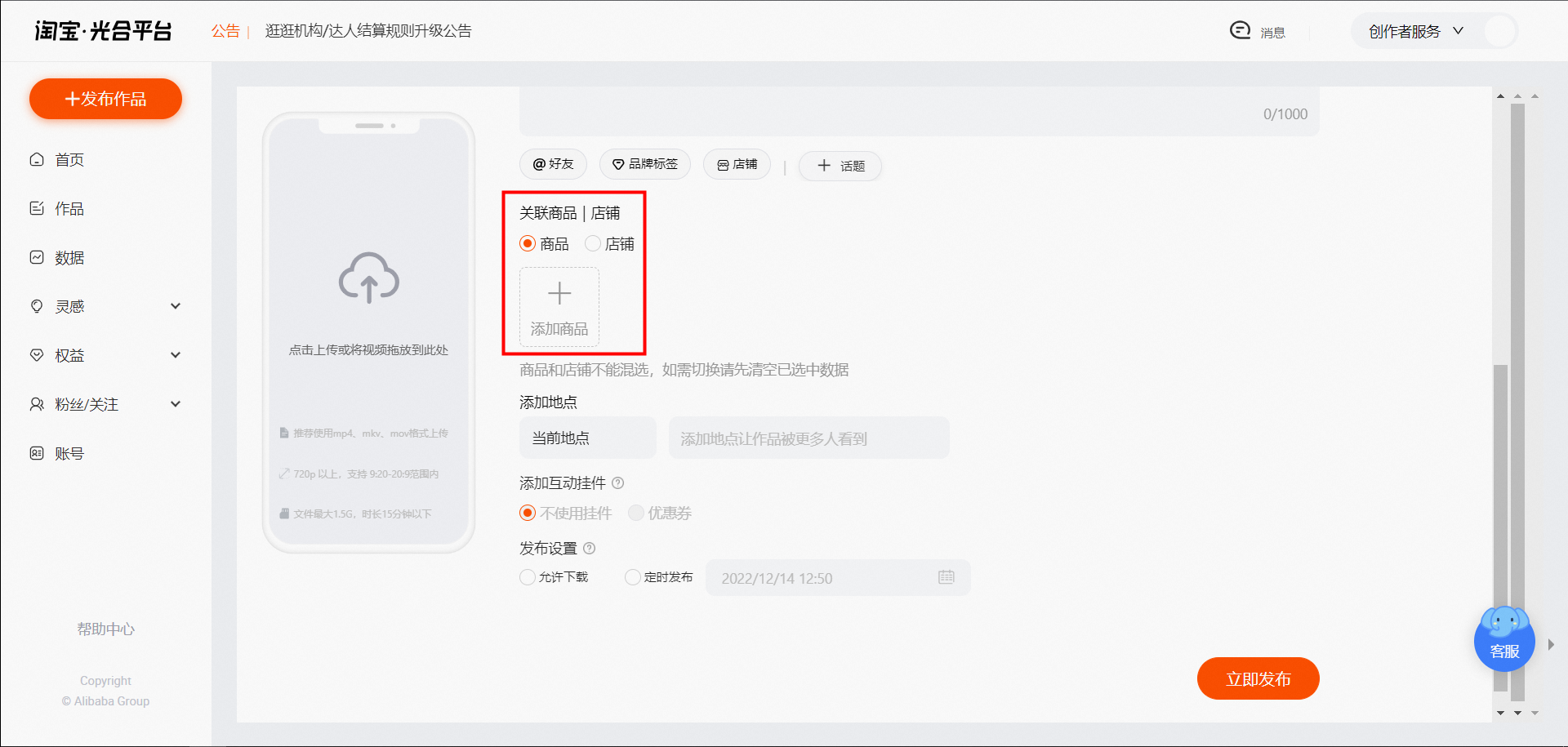This screenshot has height=747, width=1568.
Task: Click the 添加互动挂件 help icon
Action: coord(618,483)
